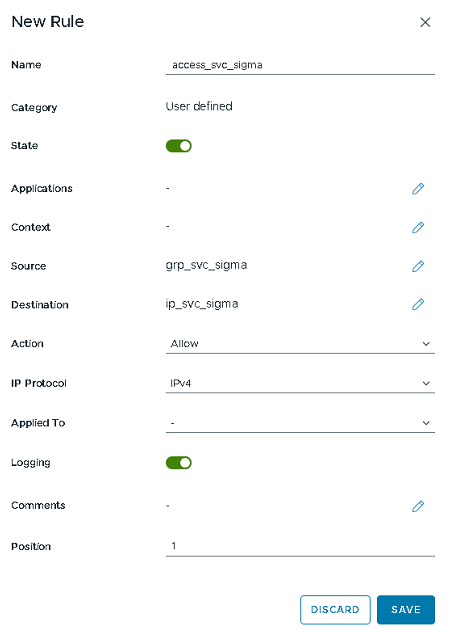
Task: Open the Action dropdown showing Allow
Action: (x=300, y=344)
